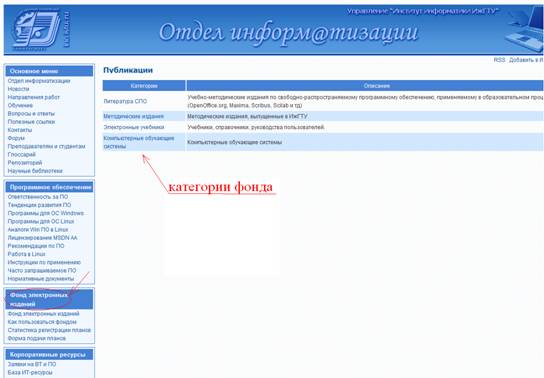The width and height of the screenshot is (544, 378).
Task: Click the 'Отдел информ@тизации' banner title
Action: point(289,33)
